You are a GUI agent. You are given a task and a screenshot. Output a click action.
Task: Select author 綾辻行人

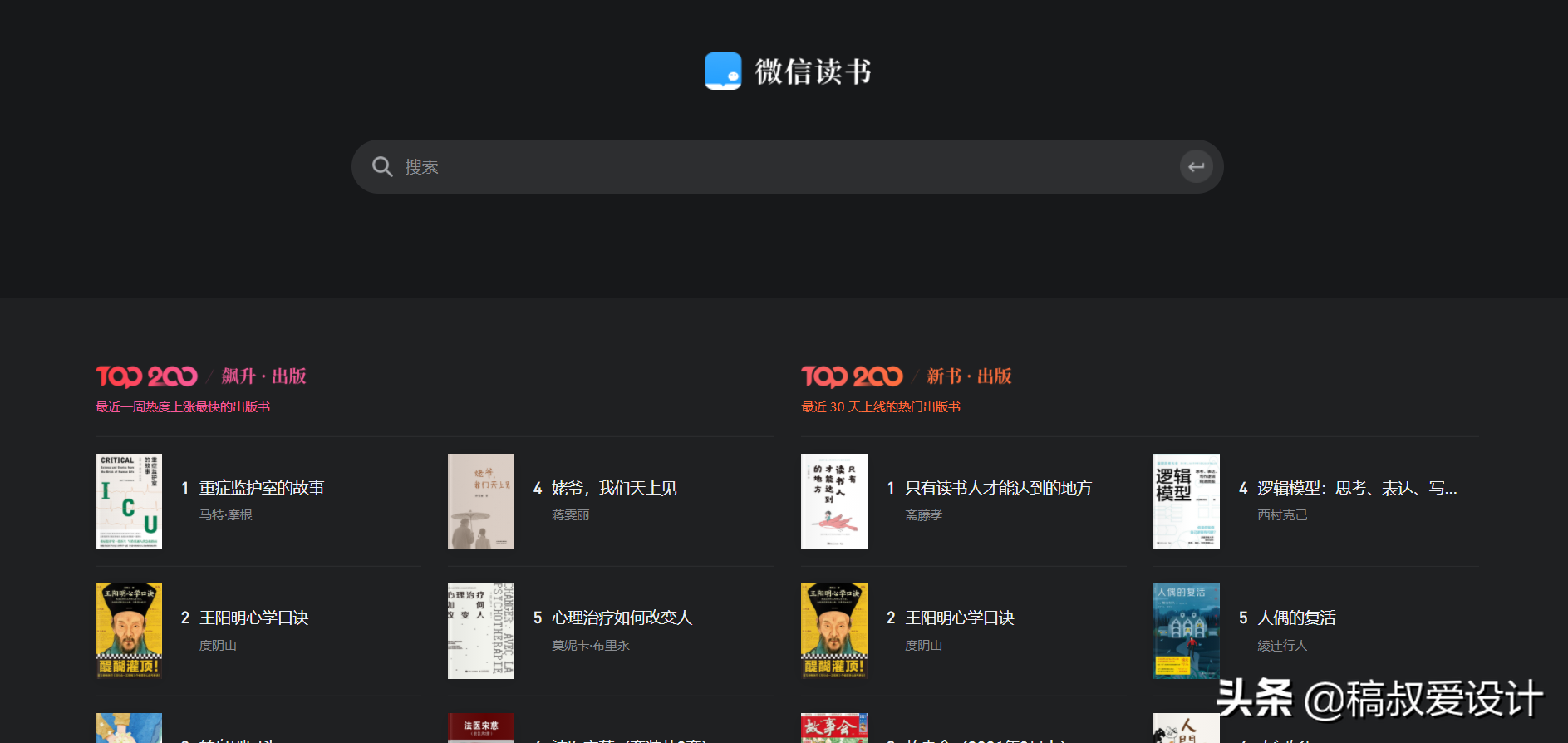click(1282, 646)
